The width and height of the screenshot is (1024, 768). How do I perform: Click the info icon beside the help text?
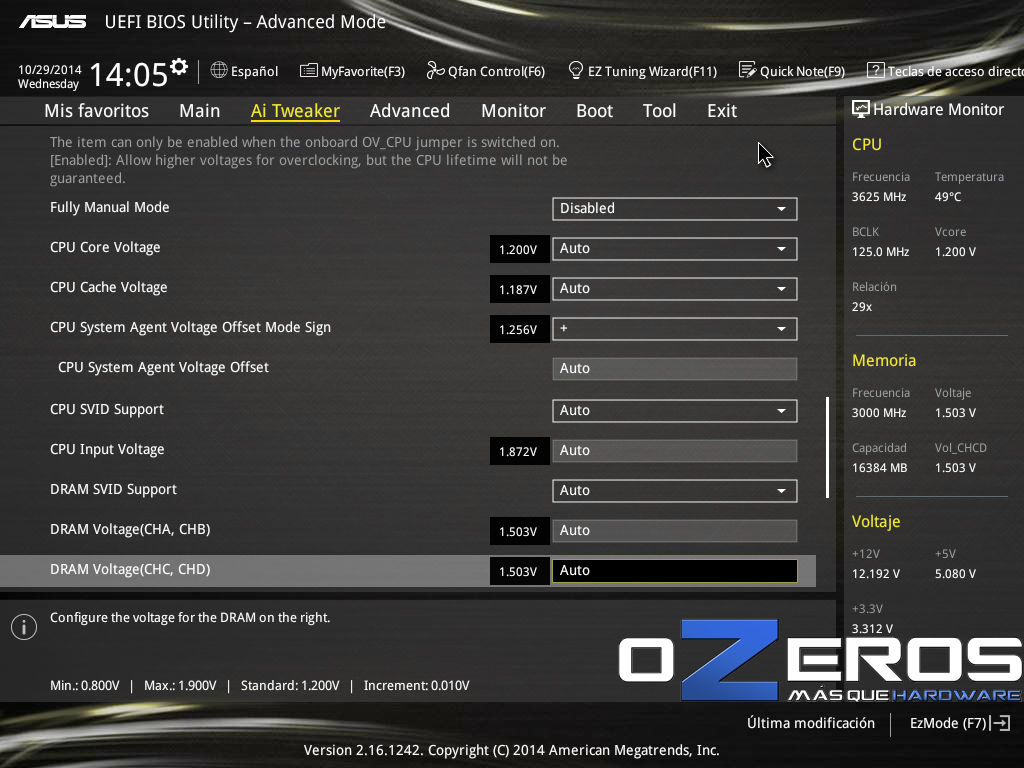point(24,627)
